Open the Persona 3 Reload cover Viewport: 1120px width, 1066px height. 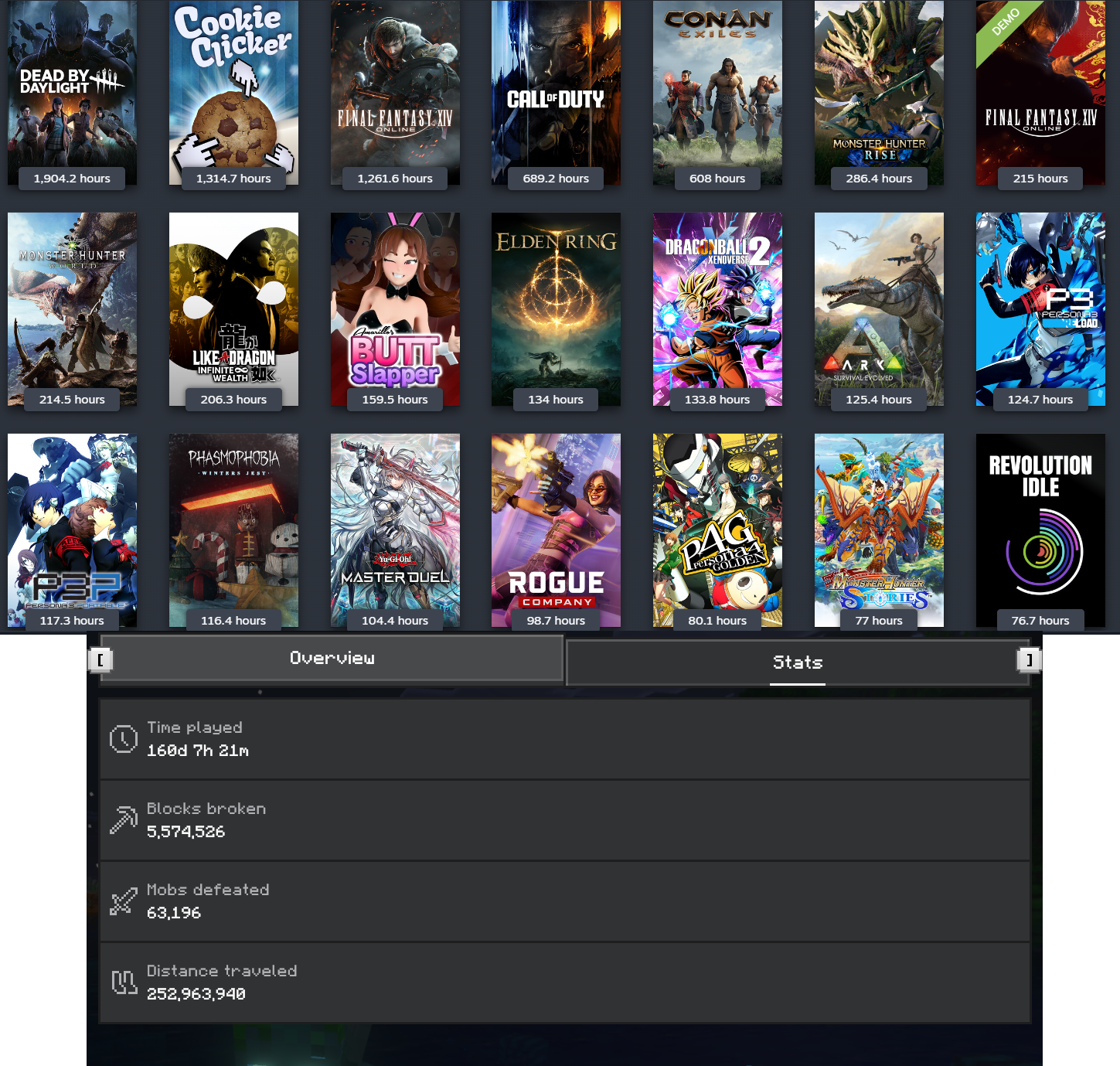click(1040, 309)
